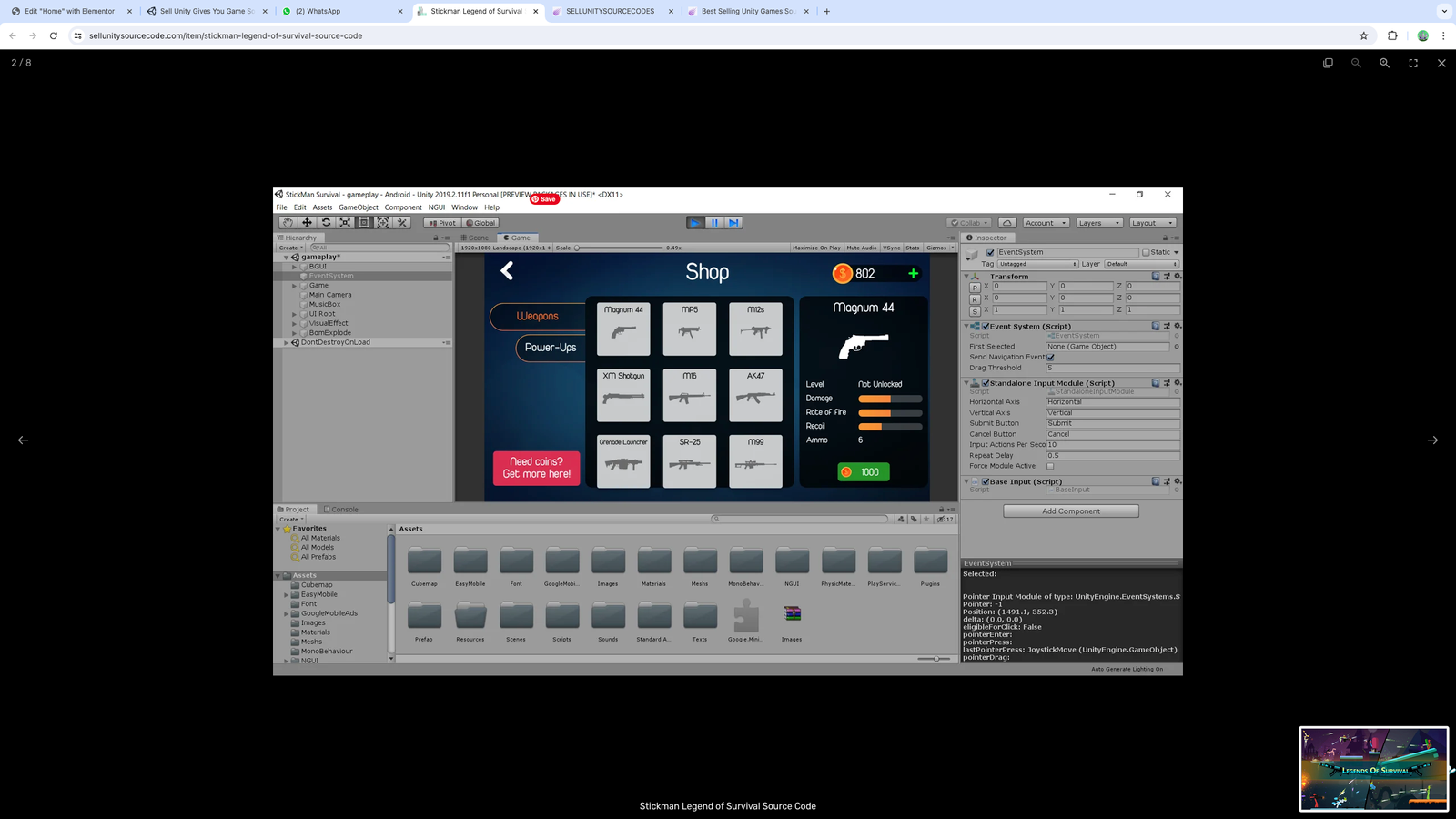The width and height of the screenshot is (1456, 819).
Task: Close the image lightbox
Action: (x=1441, y=63)
